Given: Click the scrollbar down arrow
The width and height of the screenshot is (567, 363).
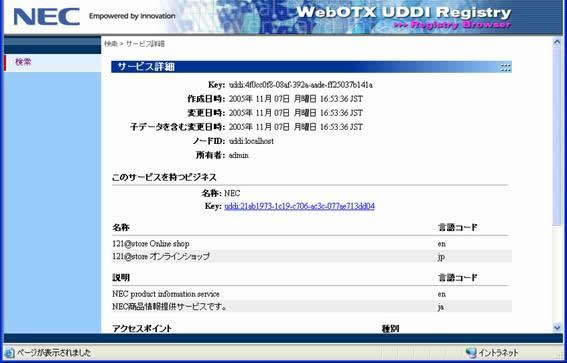Looking at the screenshot, I should pyautogui.click(x=557, y=328).
